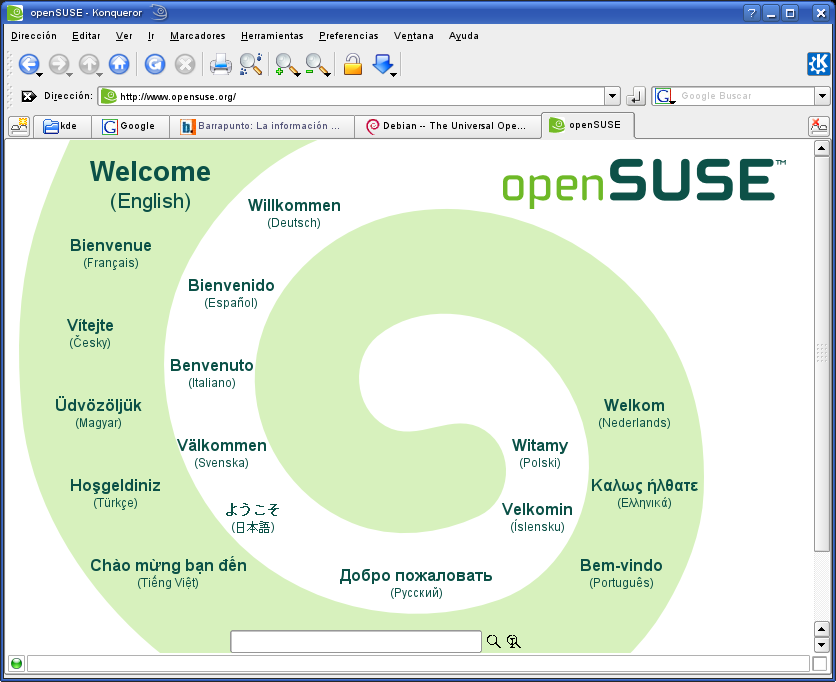
Task: Close current tab via tab bar icon
Action: coord(818,126)
